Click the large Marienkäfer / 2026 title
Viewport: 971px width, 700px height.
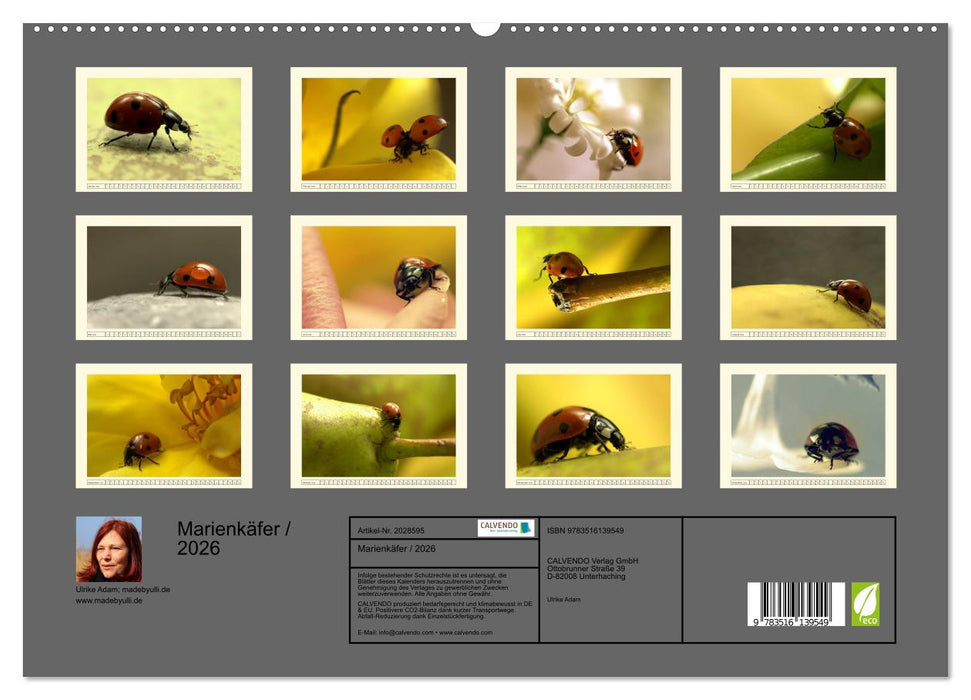coord(234,538)
